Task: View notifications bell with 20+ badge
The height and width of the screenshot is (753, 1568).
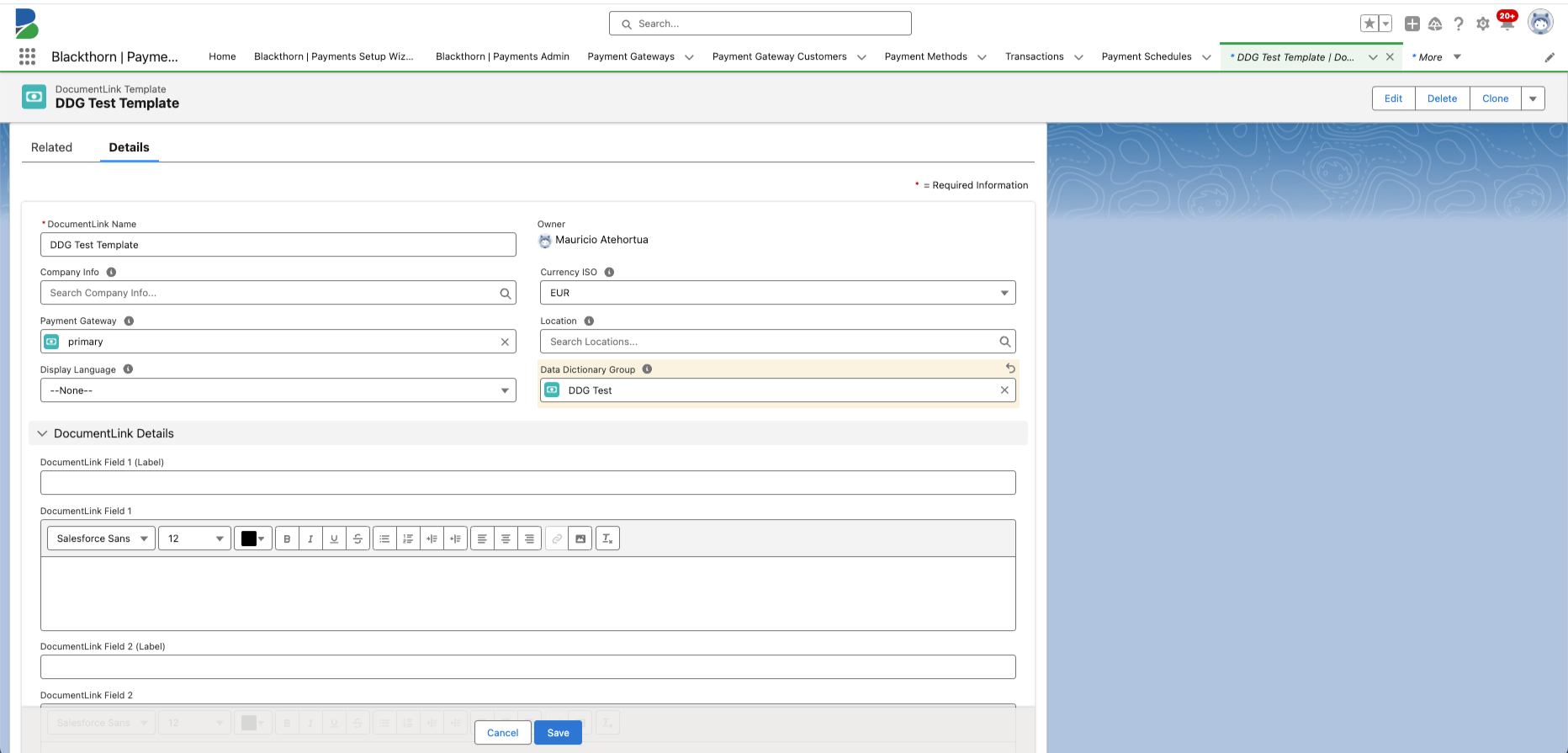Action: [1507, 22]
